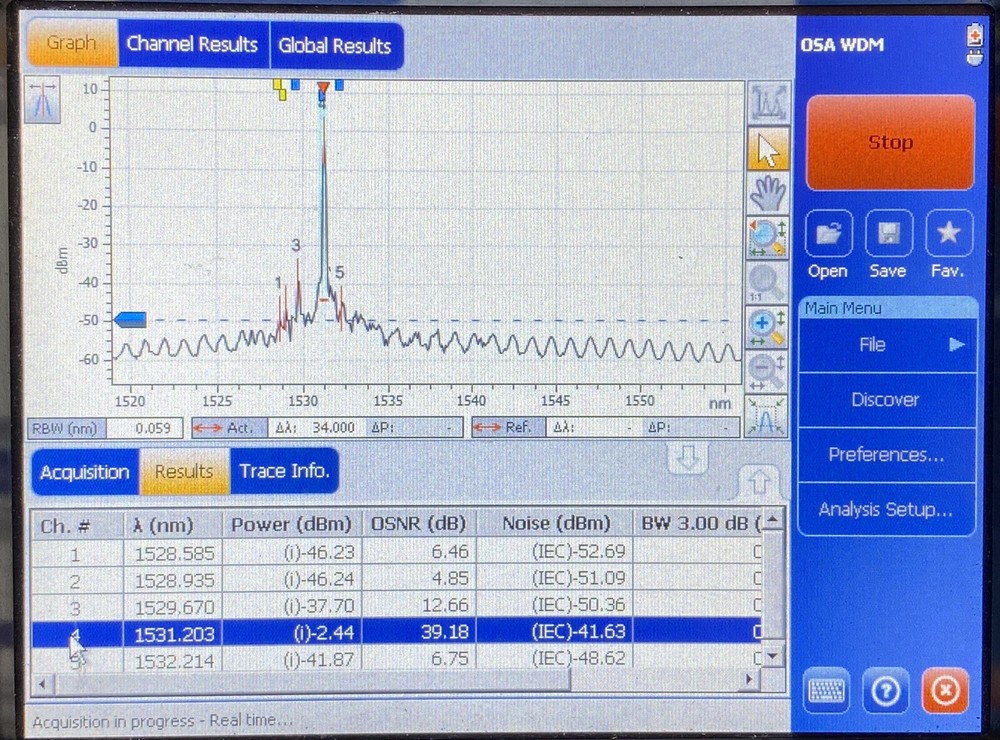Collapse the table using the up arrow
The height and width of the screenshot is (740, 1000).
pos(761,482)
